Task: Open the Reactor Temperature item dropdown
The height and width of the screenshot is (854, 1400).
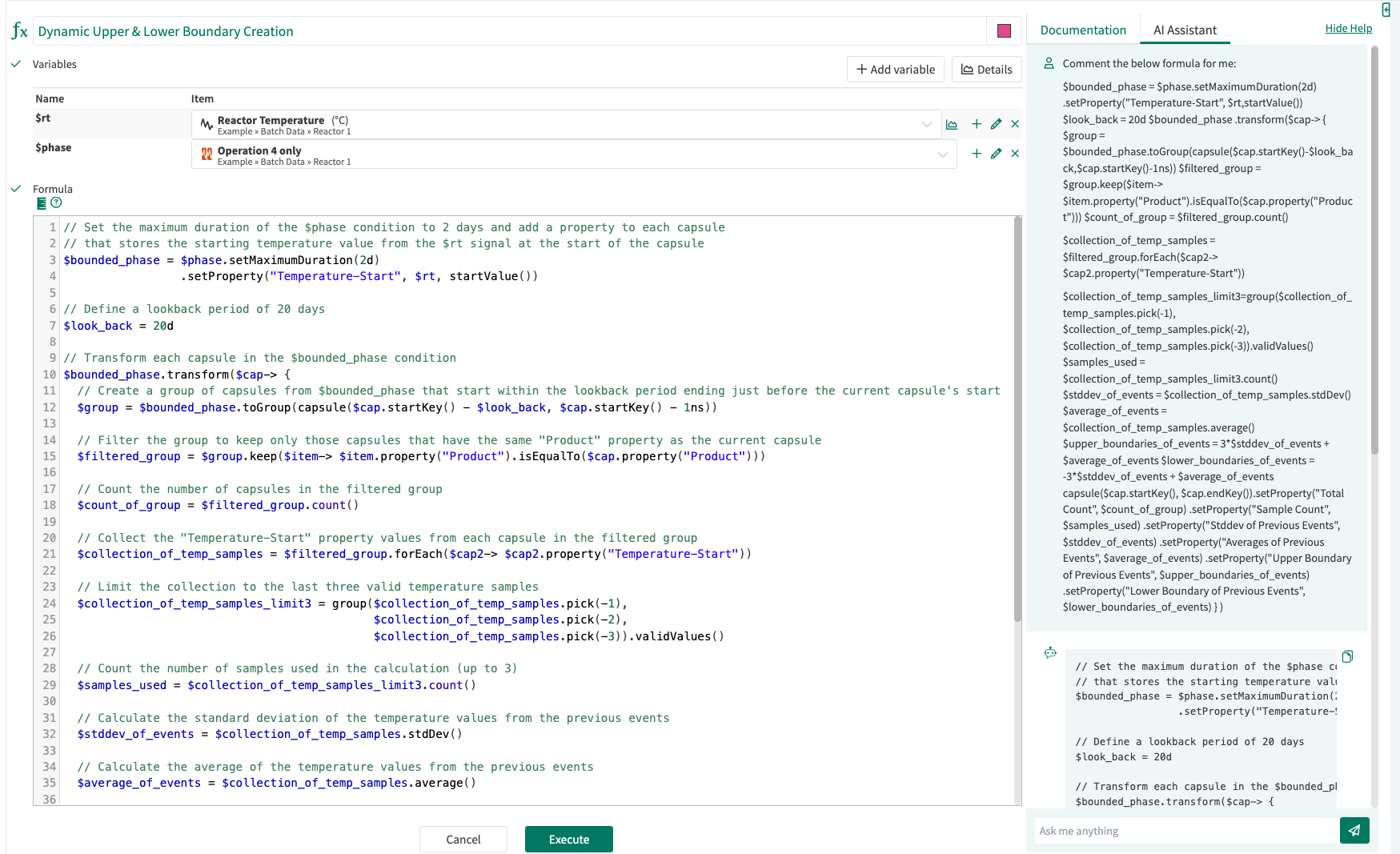Action: 927,124
